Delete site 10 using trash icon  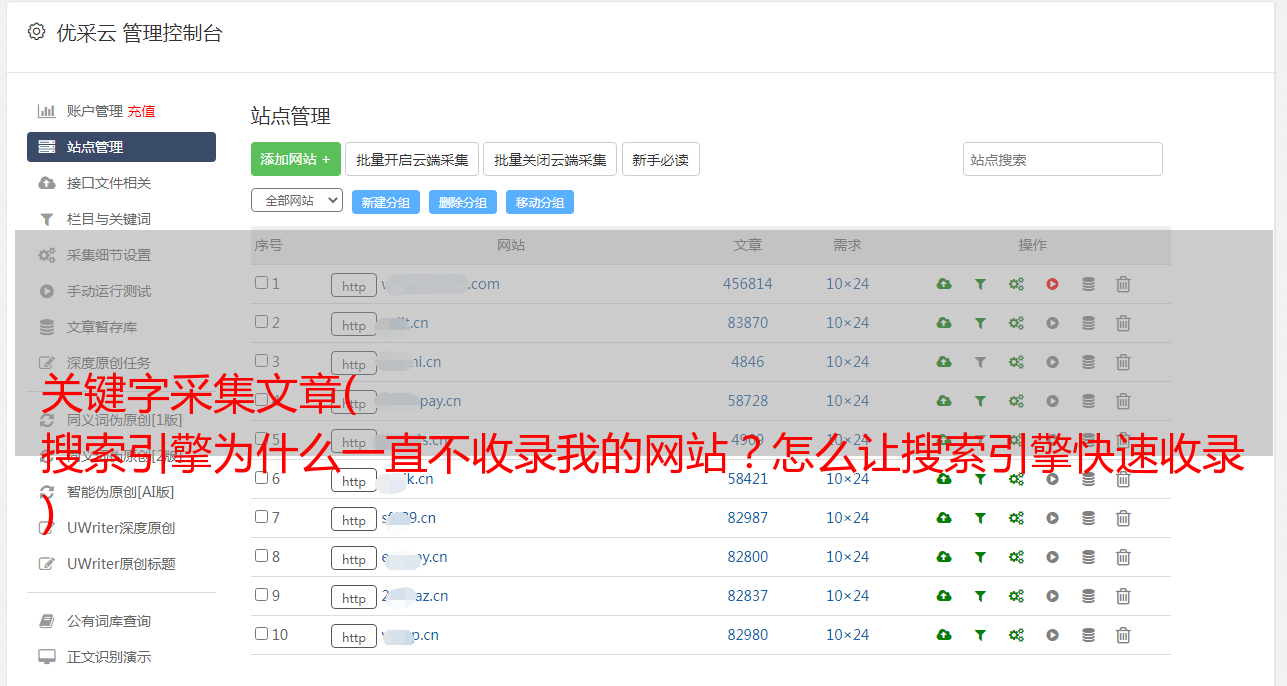click(1123, 635)
